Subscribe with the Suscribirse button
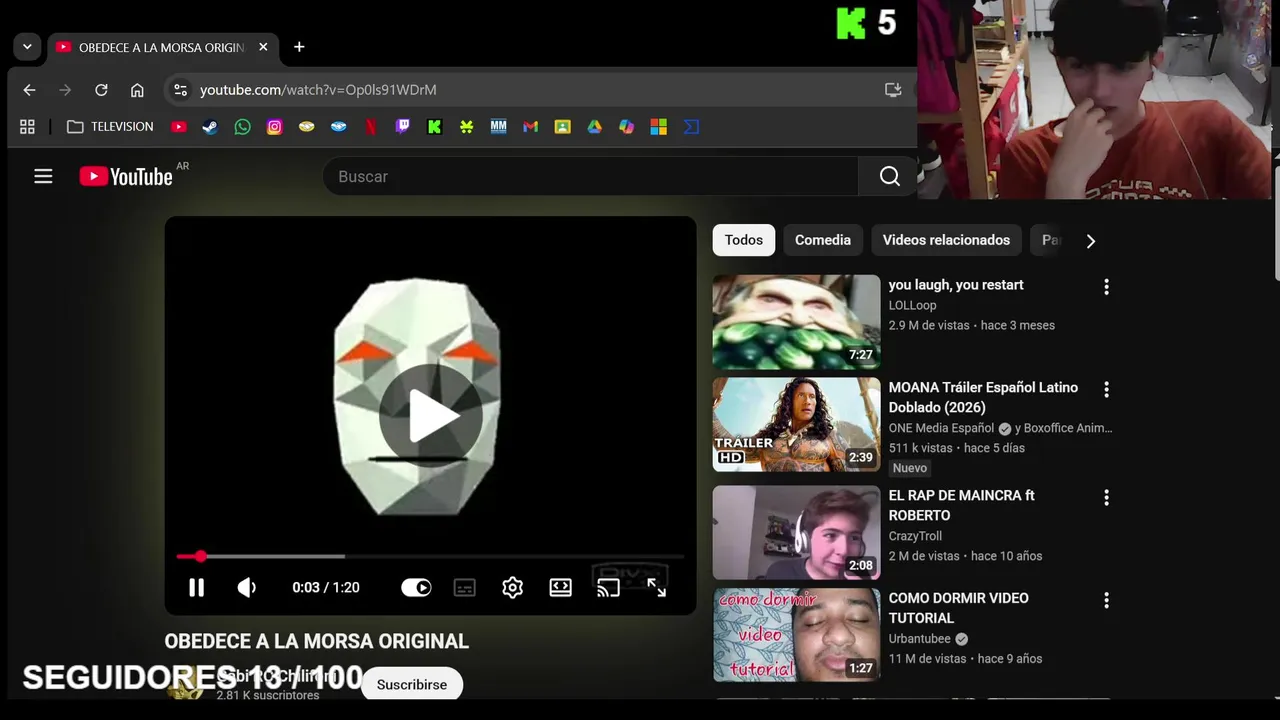The height and width of the screenshot is (720, 1280). tap(412, 684)
